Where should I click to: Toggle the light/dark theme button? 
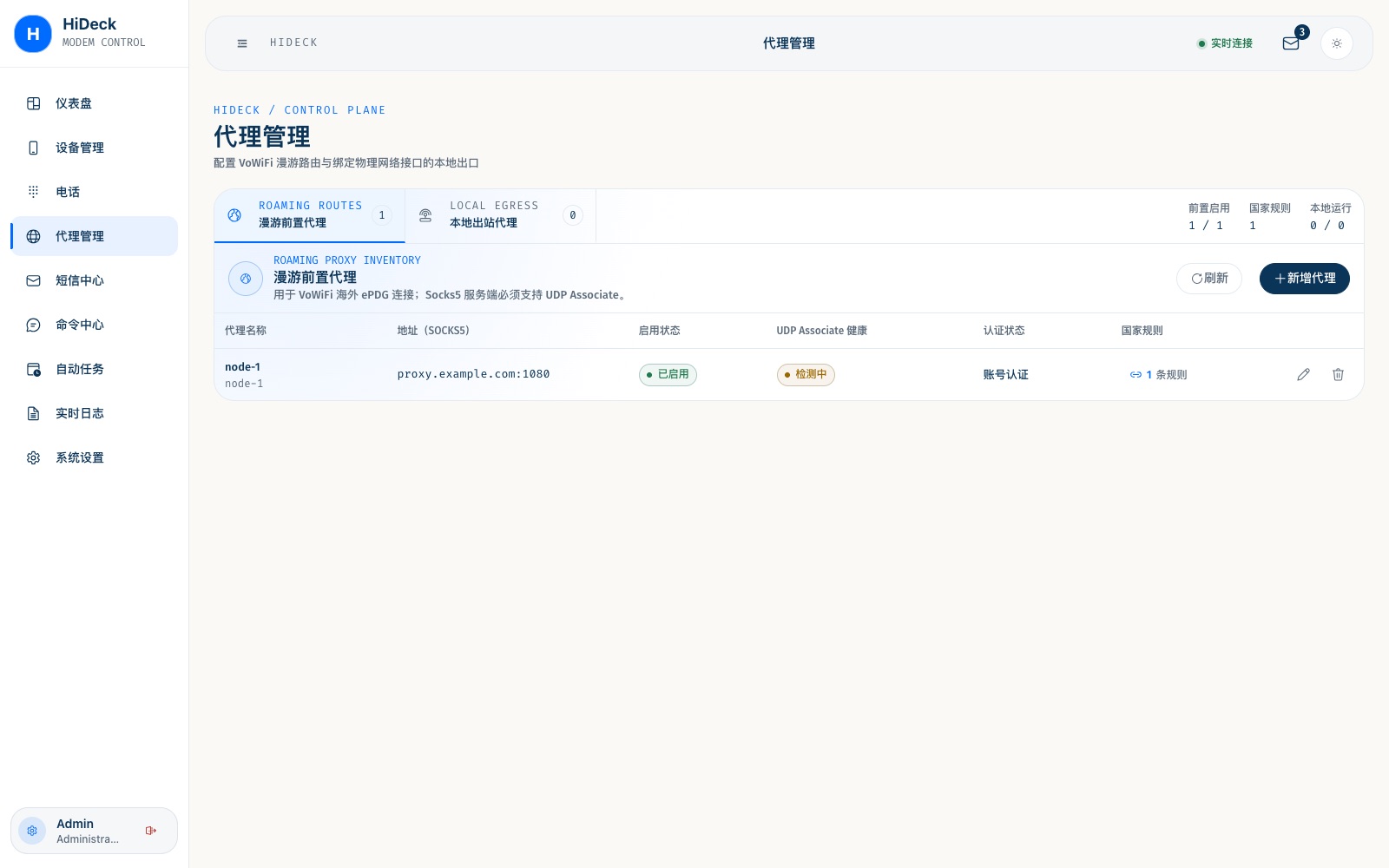1337,43
